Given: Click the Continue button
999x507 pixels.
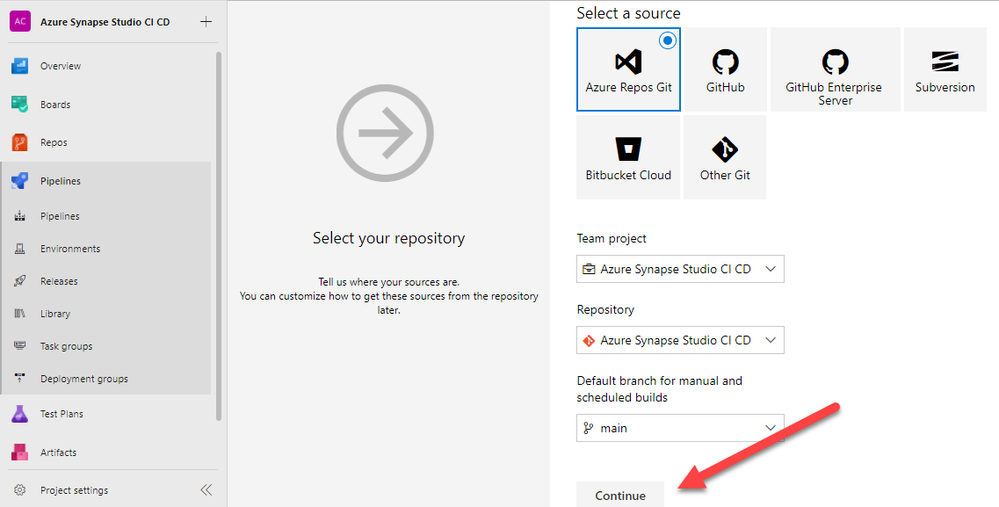Looking at the screenshot, I should coord(620,495).
